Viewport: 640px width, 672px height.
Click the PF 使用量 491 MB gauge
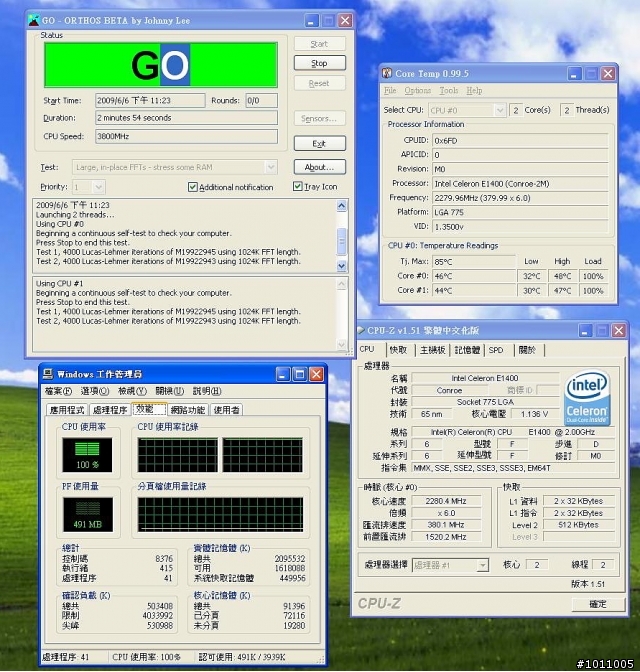87,514
